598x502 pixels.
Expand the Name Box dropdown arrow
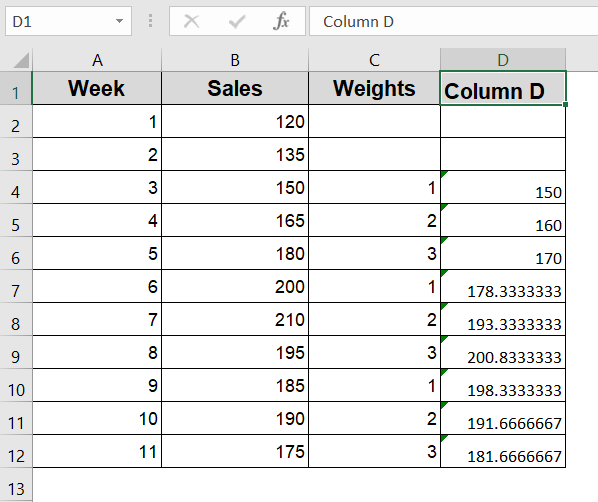(x=119, y=21)
